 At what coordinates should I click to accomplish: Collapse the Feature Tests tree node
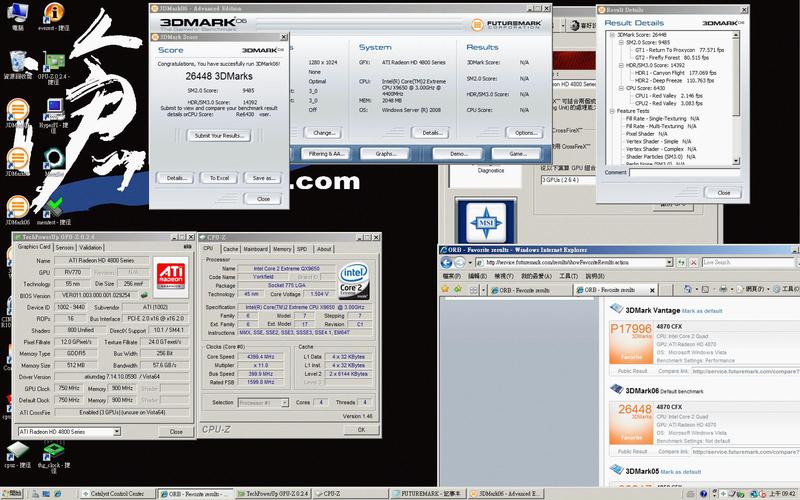612,111
